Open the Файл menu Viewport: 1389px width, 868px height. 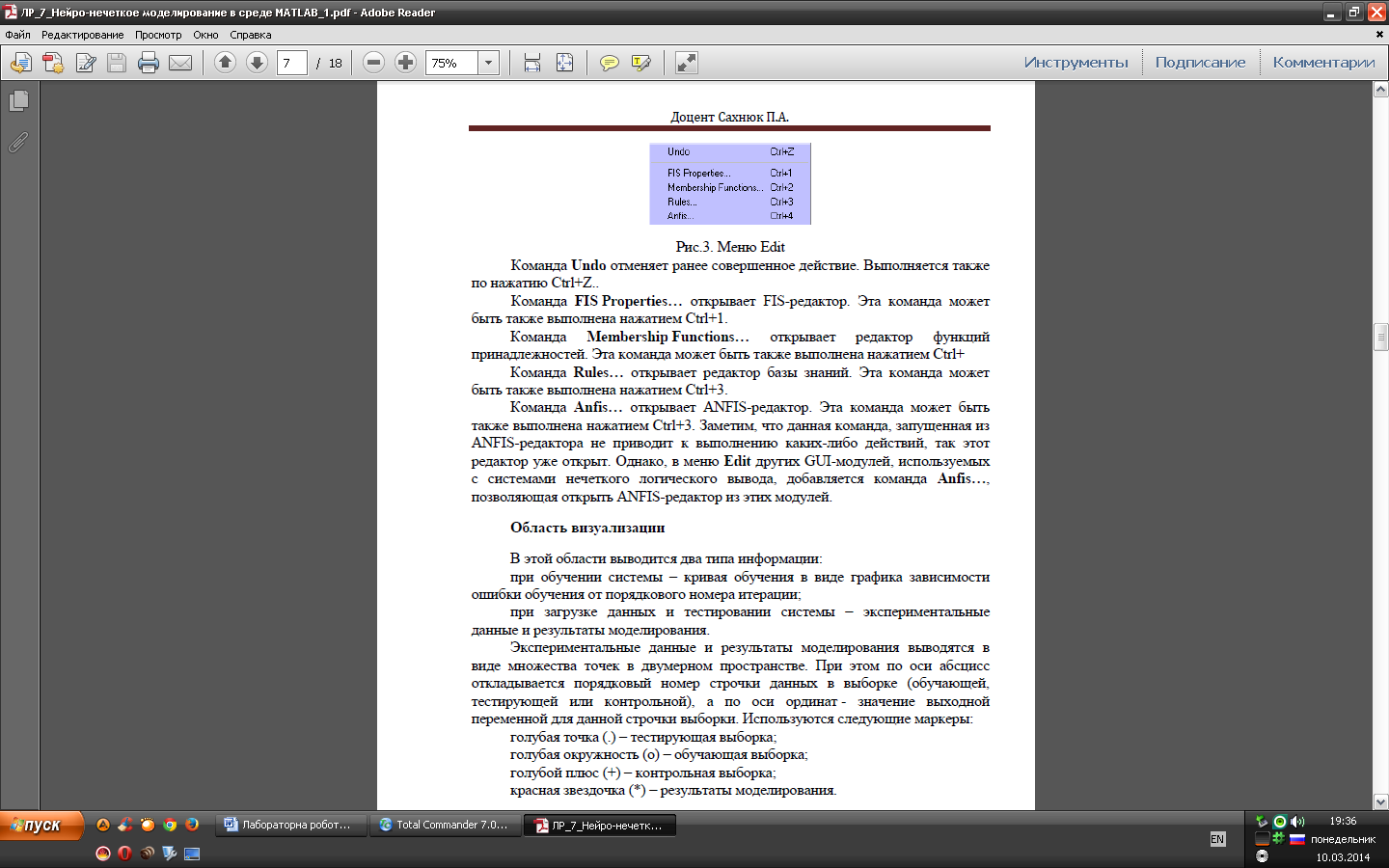point(17,35)
